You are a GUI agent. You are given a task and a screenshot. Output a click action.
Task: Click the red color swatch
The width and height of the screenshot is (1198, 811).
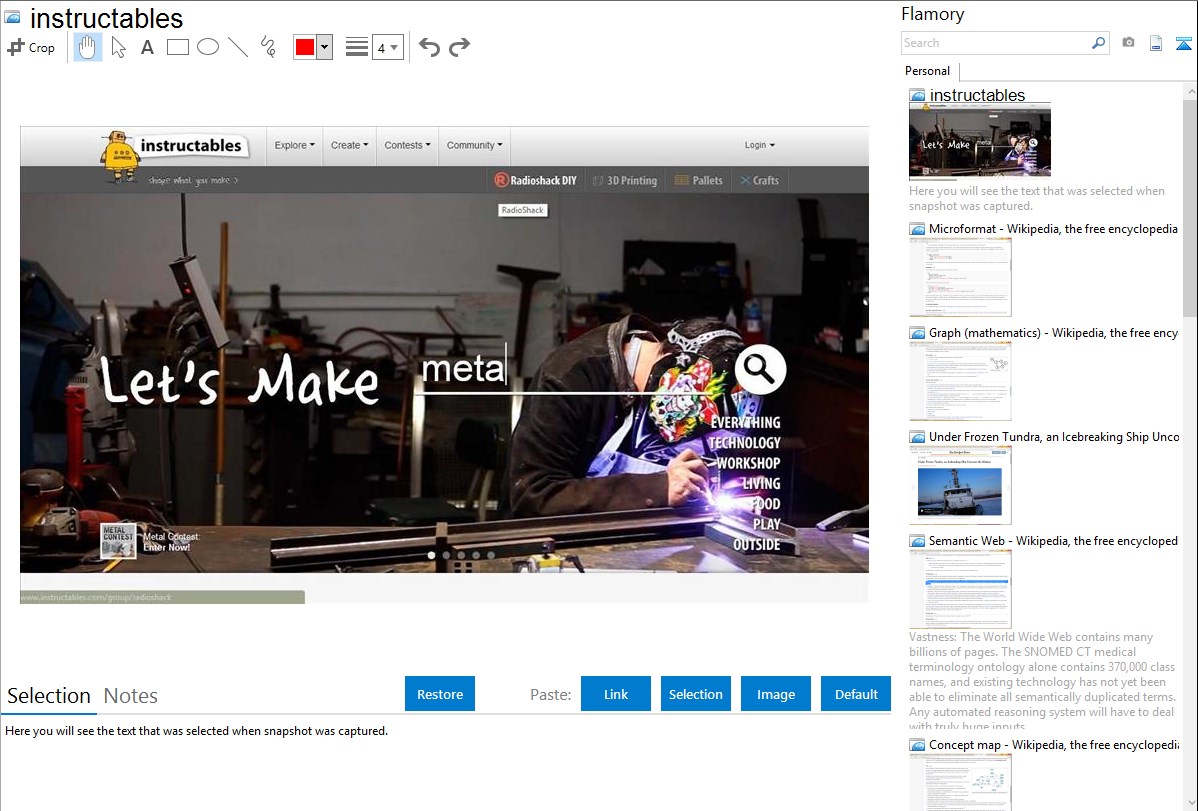coord(304,47)
